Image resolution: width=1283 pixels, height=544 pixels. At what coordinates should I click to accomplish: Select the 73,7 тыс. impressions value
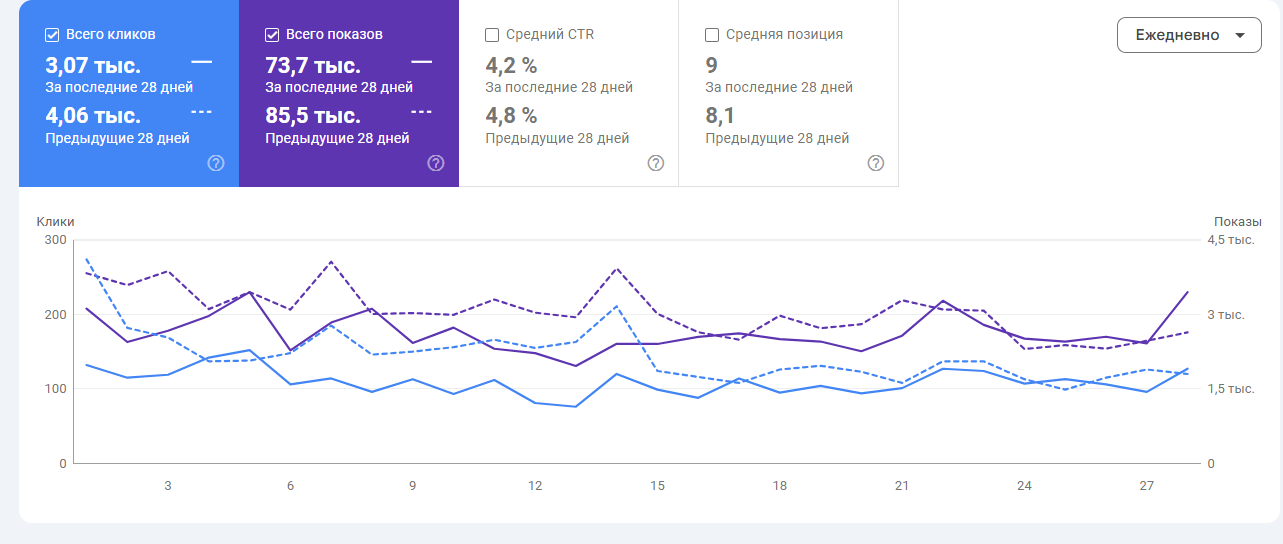[313, 66]
